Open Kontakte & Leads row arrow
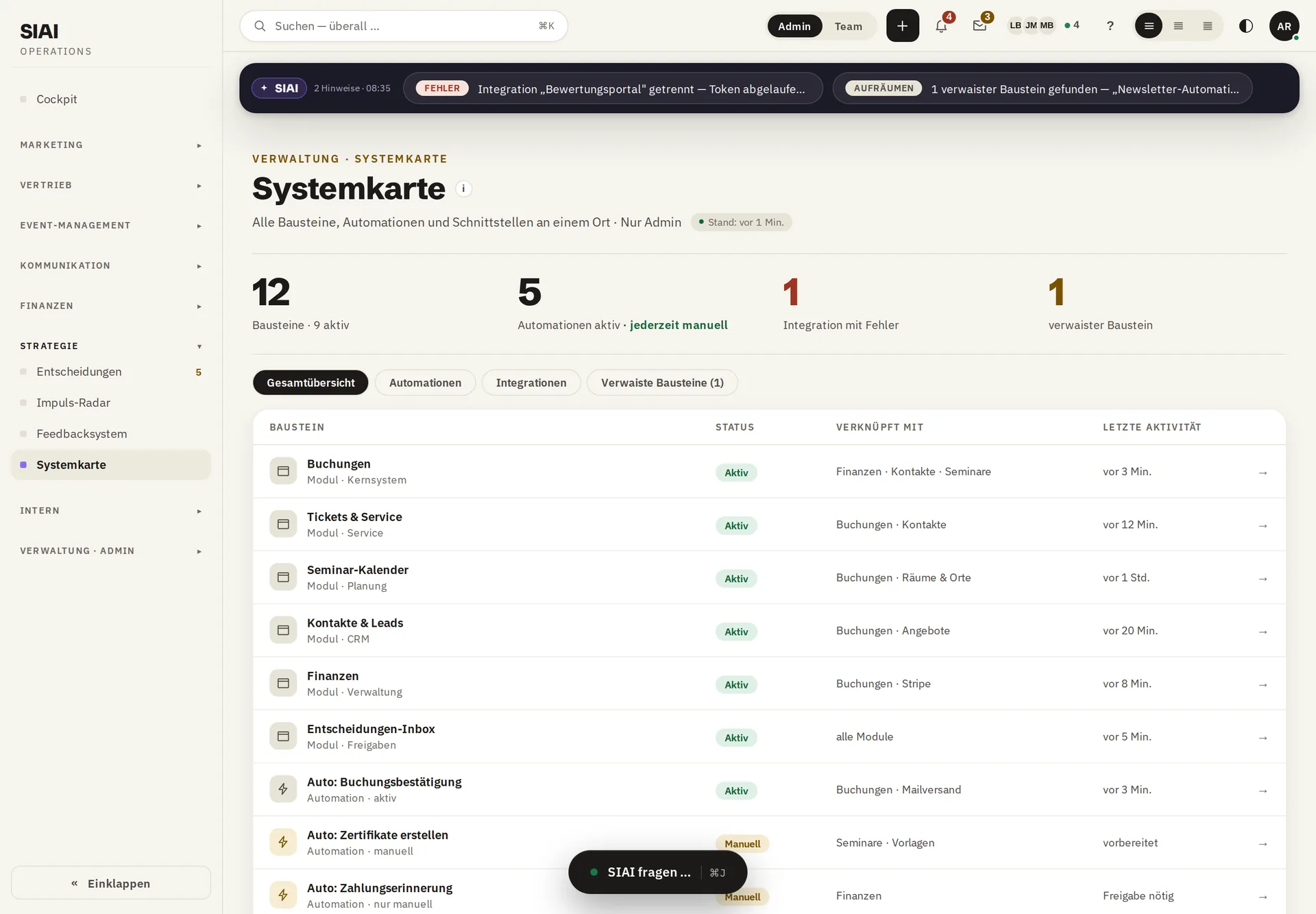This screenshot has width=1316, height=914. click(1263, 632)
